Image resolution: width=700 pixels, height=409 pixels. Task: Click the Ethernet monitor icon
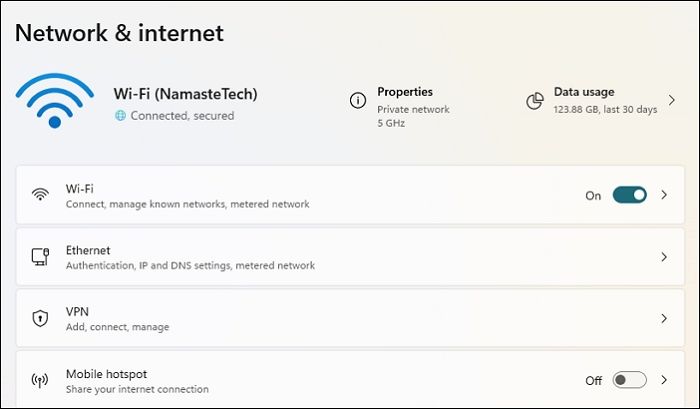coord(40,257)
